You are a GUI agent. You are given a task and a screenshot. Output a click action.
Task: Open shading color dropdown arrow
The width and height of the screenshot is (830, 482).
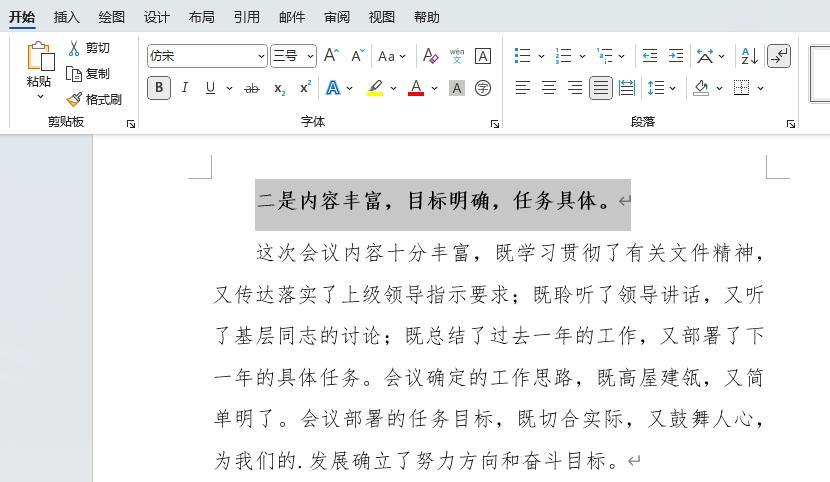point(719,88)
